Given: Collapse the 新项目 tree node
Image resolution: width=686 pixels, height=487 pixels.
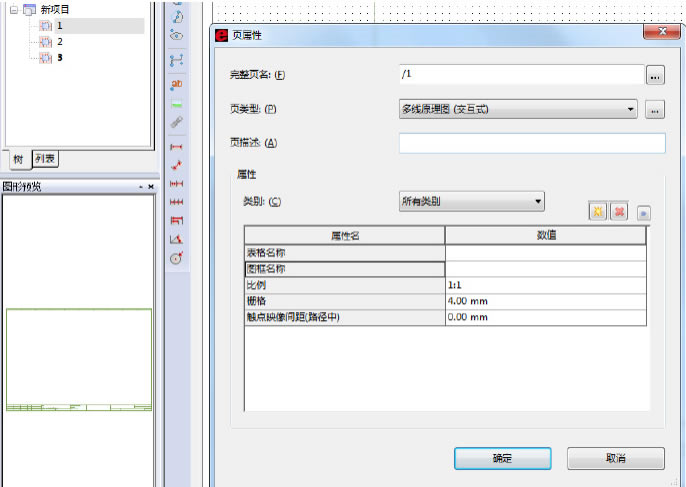Looking at the screenshot, I should [x=12, y=9].
